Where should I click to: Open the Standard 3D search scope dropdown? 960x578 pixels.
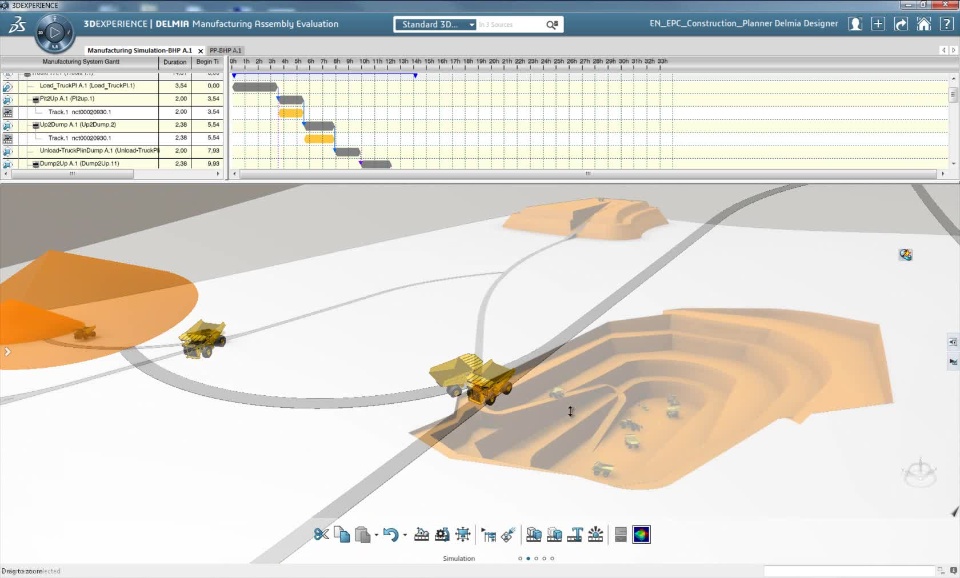tap(435, 24)
